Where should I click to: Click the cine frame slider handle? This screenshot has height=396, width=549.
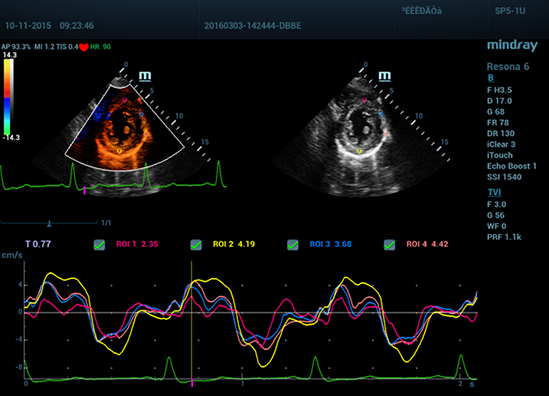(49, 223)
